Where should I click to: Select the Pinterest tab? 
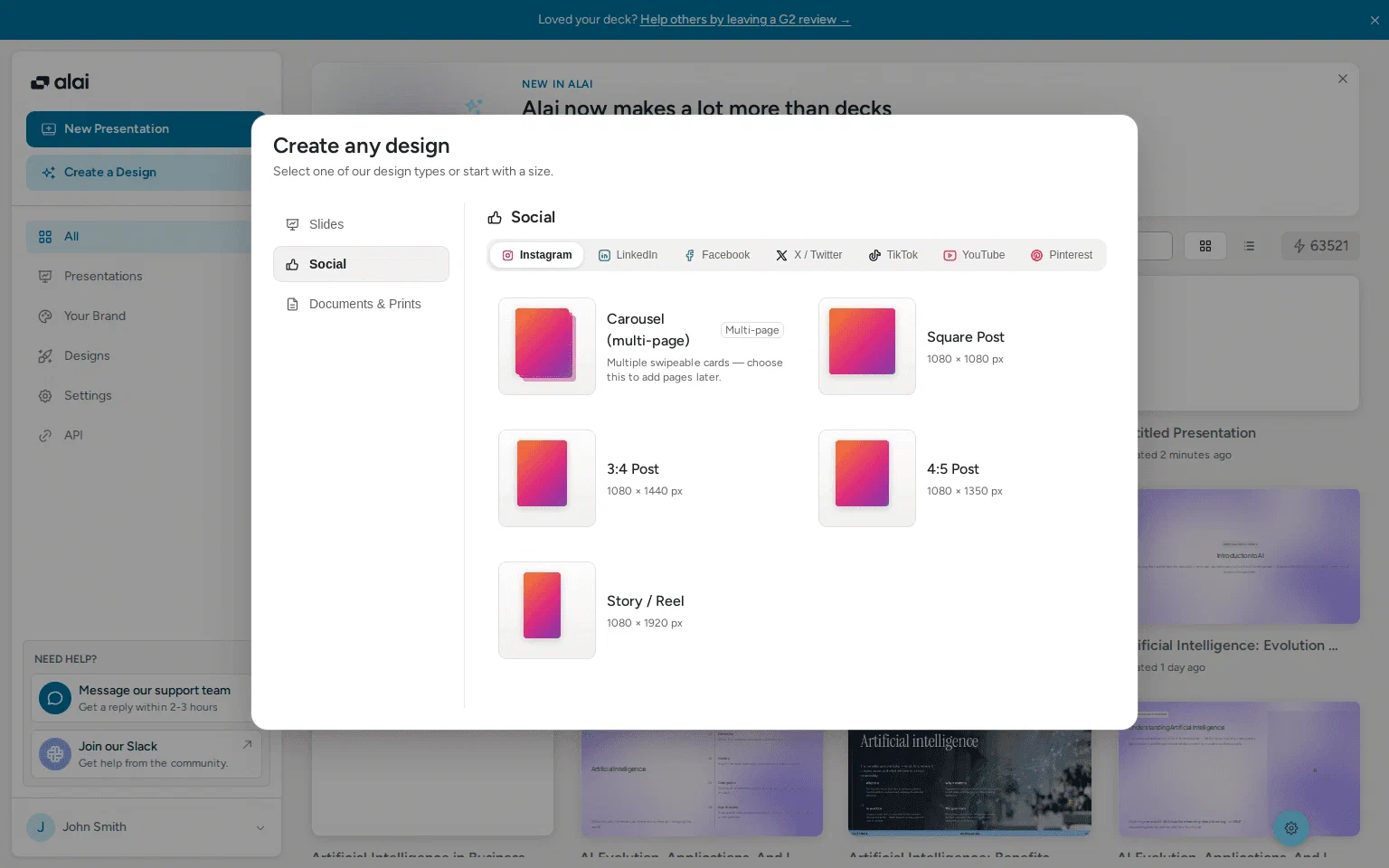[1062, 255]
